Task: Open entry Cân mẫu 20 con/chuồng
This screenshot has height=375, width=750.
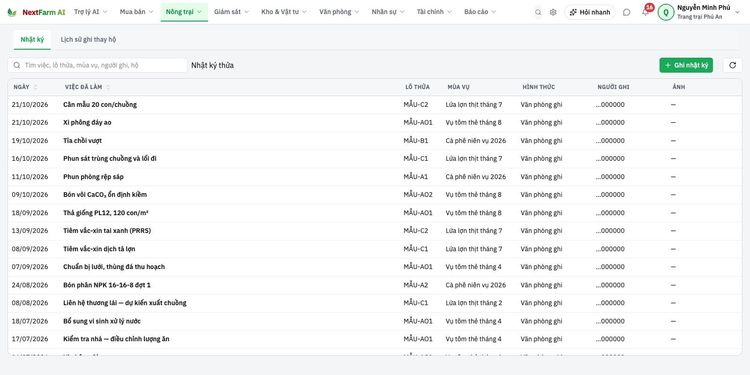Action: point(99,104)
